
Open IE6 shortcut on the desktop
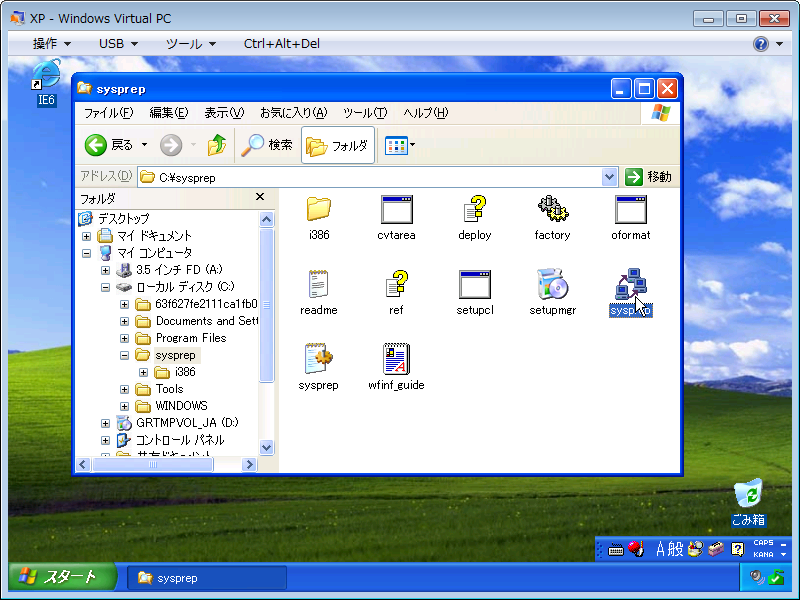[x=46, y=83]
